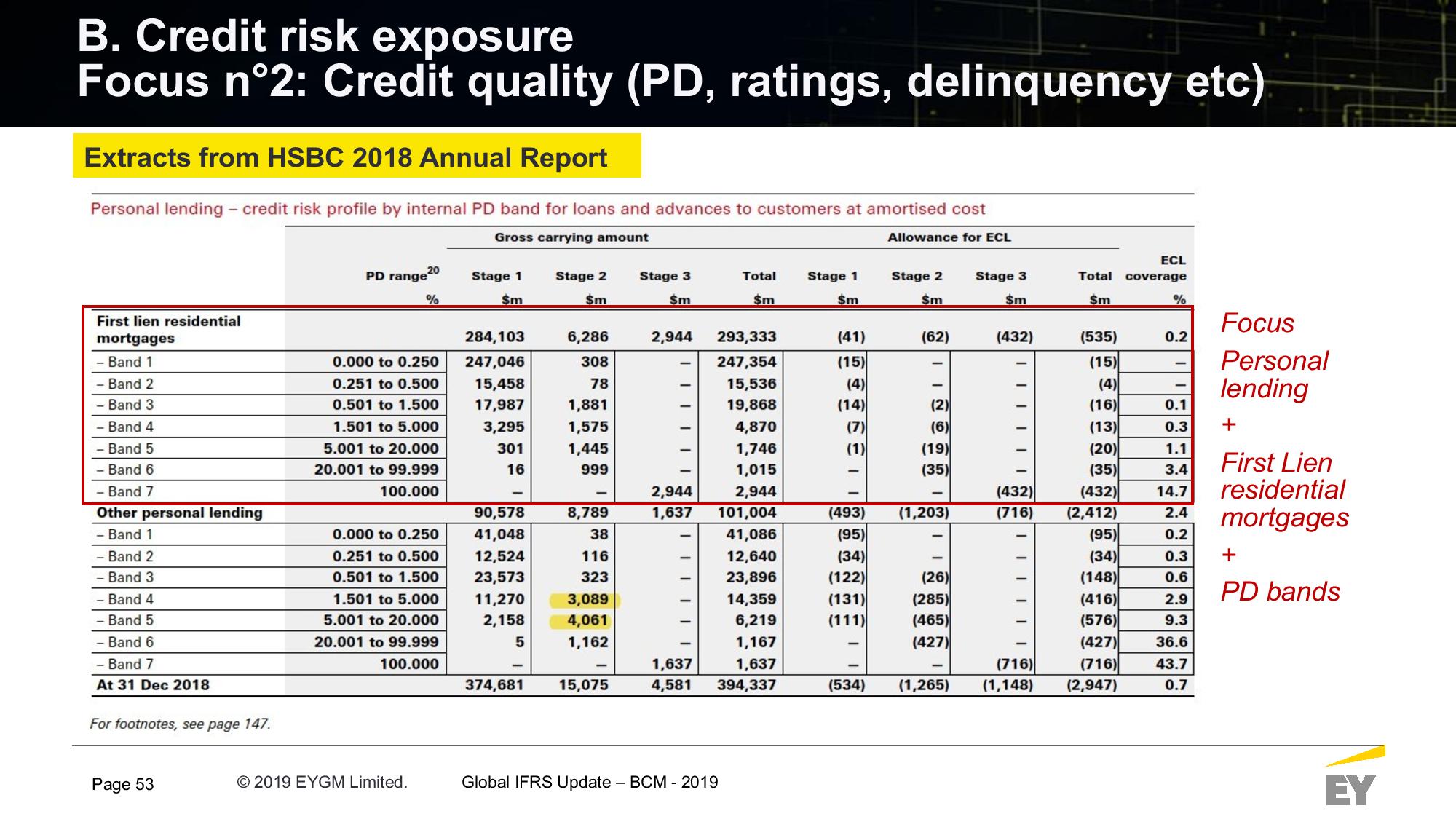The width and height of the screenshot is (1456, 819).
Task: Click the red 'Personal lending' annotation
Action: 1274,375
